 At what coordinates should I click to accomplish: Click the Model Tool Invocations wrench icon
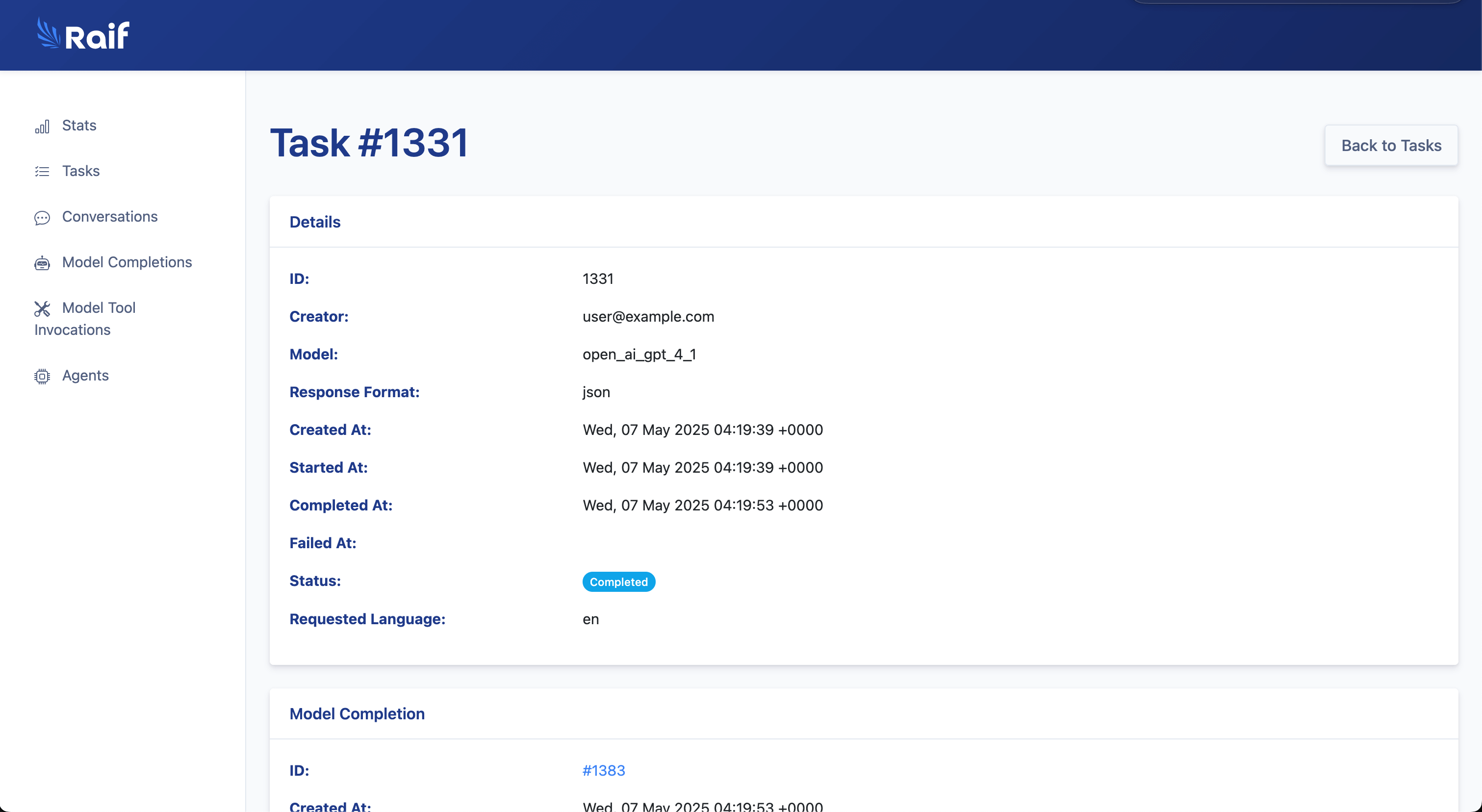tap(42, 309)
